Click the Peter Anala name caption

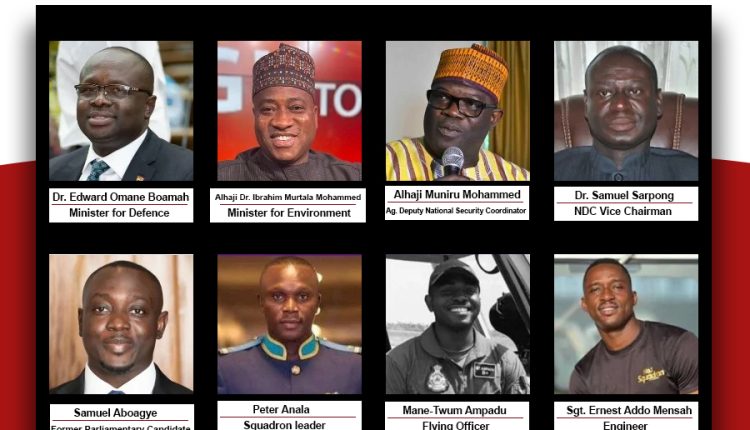281,409
